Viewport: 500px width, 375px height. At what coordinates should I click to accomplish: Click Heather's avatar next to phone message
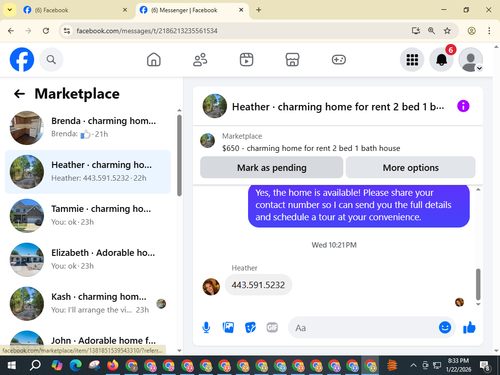click(x=211, y=287)
